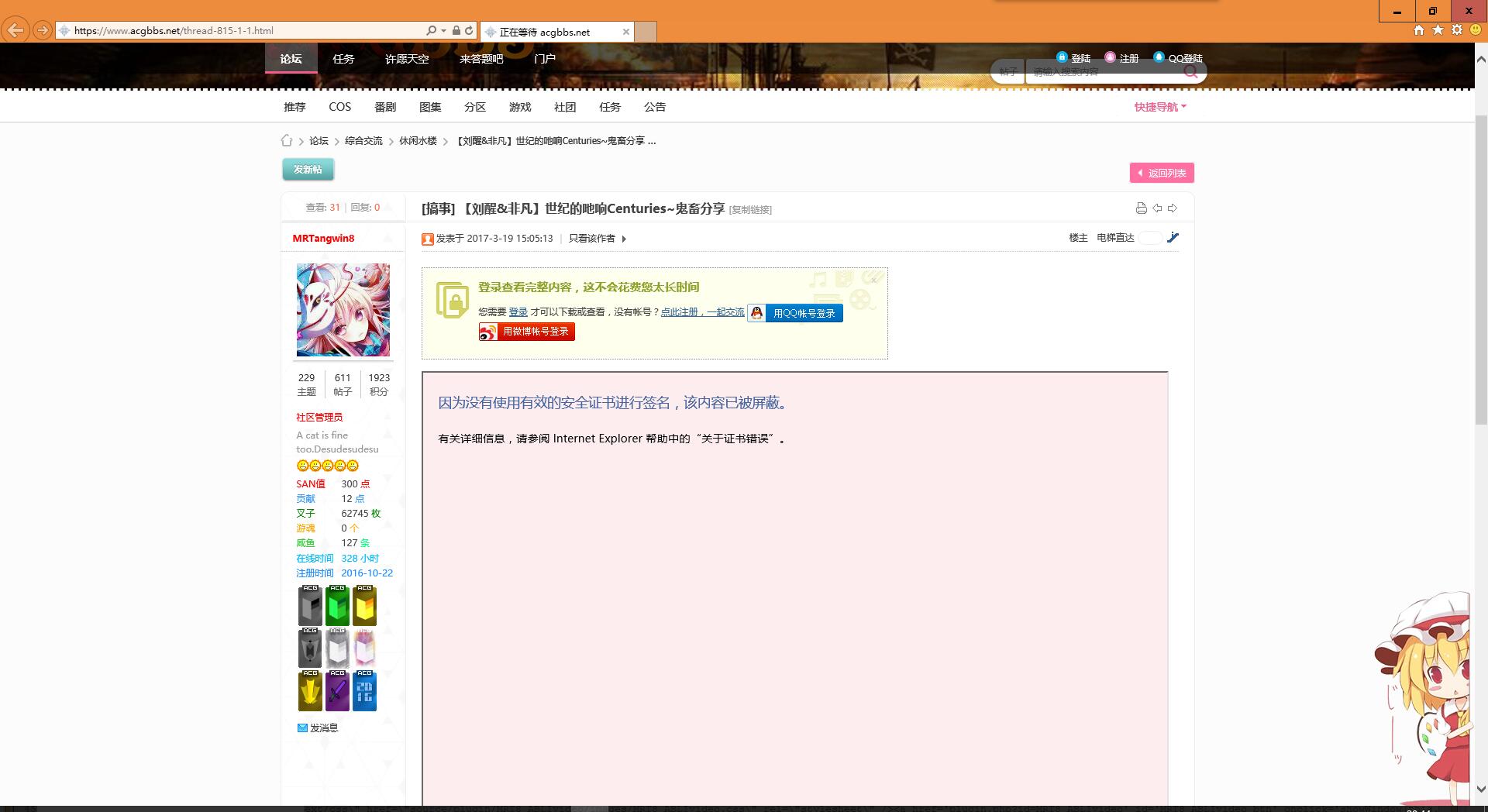Screen dimensions: 1488x812
Task: Click the 611 帖子 posts count
Action: click(x=343, y=384)
